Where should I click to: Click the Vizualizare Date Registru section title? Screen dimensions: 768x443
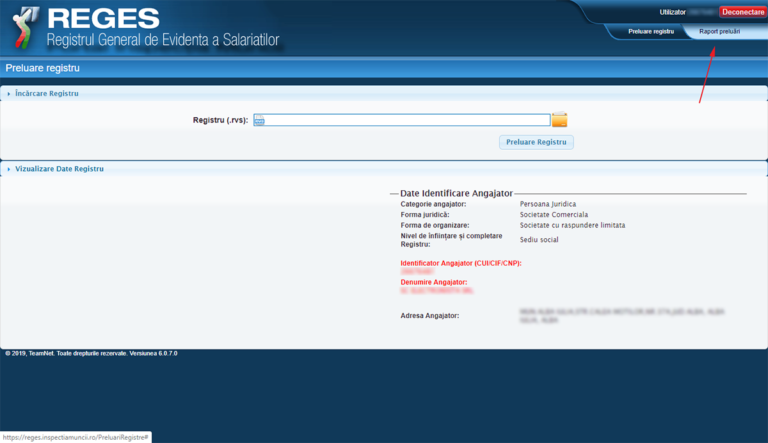point(59,169)
